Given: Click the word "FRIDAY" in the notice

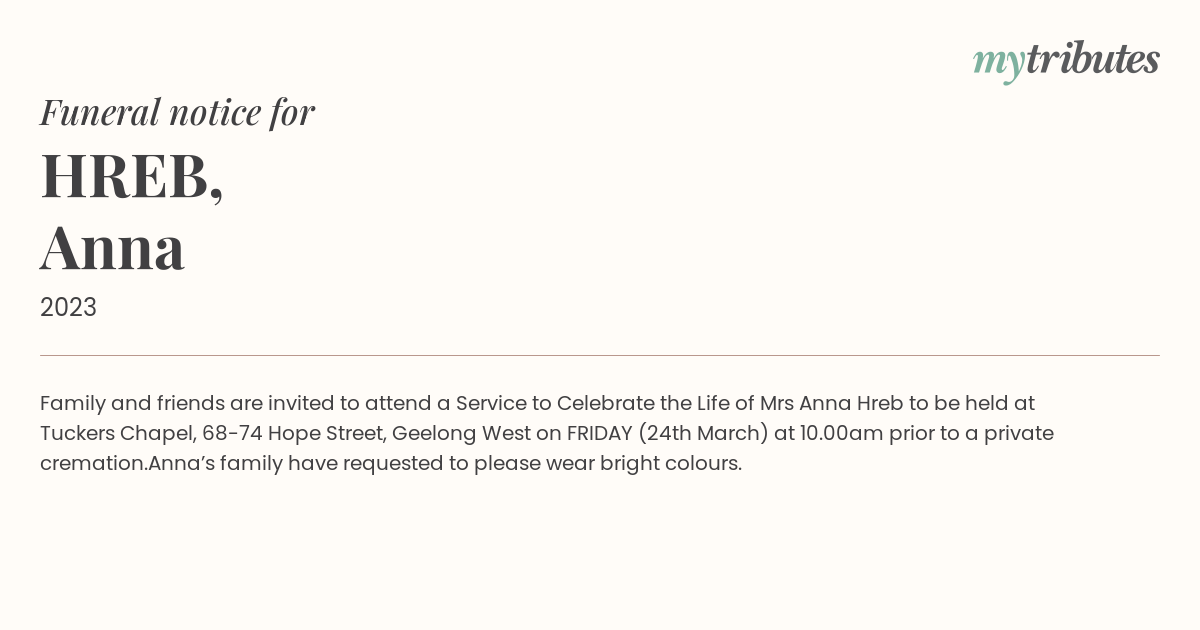Looking at the screenshot, I should [x=600, y=433].
